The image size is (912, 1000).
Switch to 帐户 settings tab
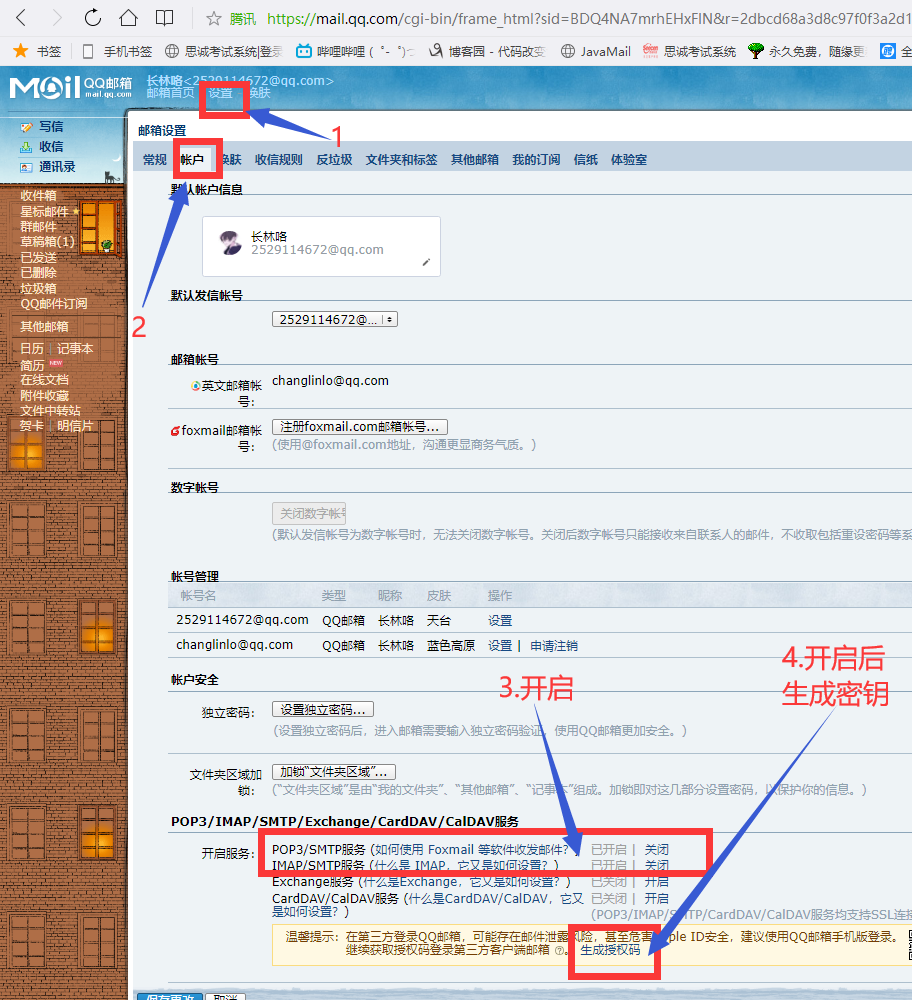192,159
